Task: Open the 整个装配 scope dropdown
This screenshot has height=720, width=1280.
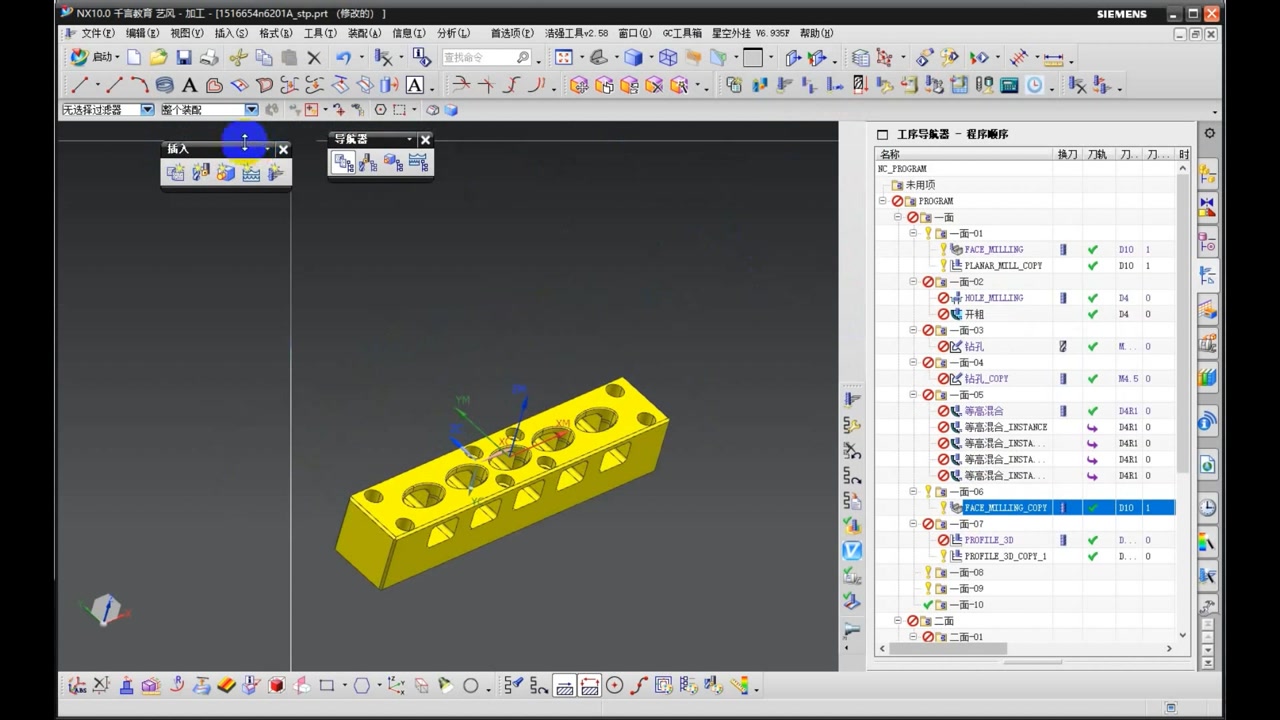Action: pos(251,110)
